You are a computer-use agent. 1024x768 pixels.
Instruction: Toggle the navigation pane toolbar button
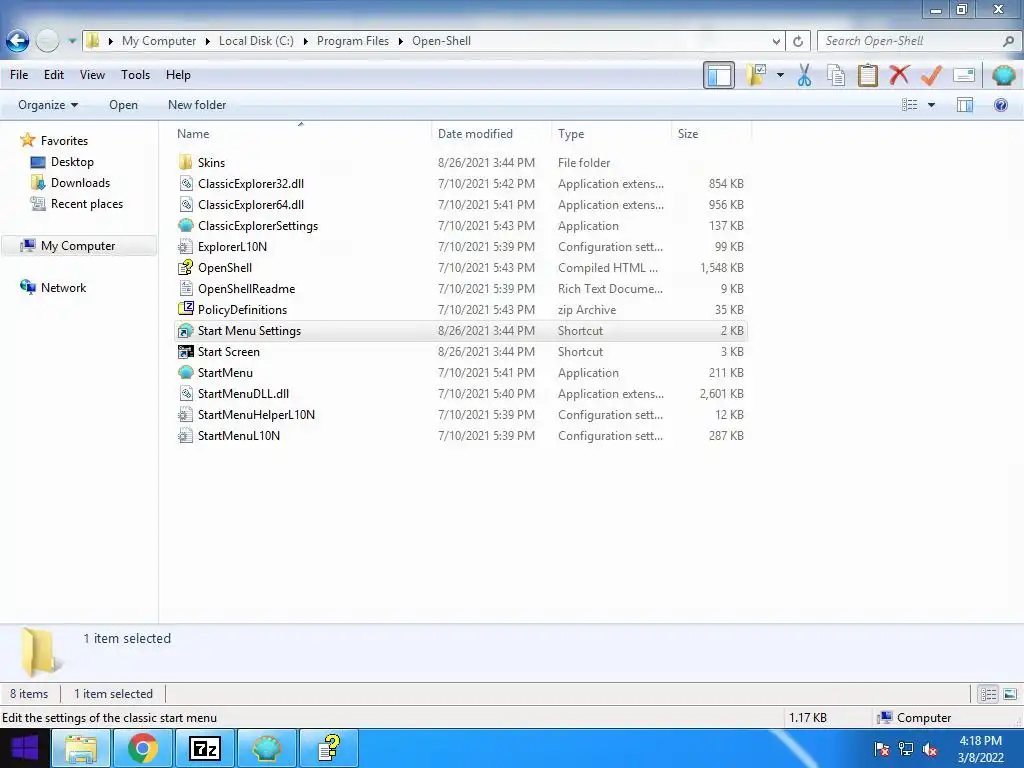click(x=719, y=75)
